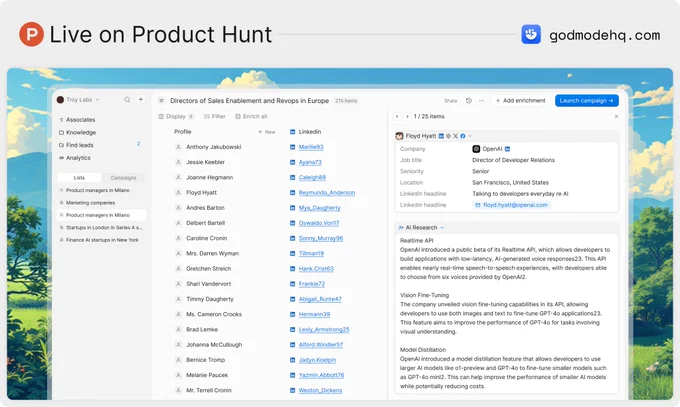The width and height of the screenshot is (680, 407).
Task: Click the email icon in floyd.hyatt@openai.com chip
Action: point(478,205)
